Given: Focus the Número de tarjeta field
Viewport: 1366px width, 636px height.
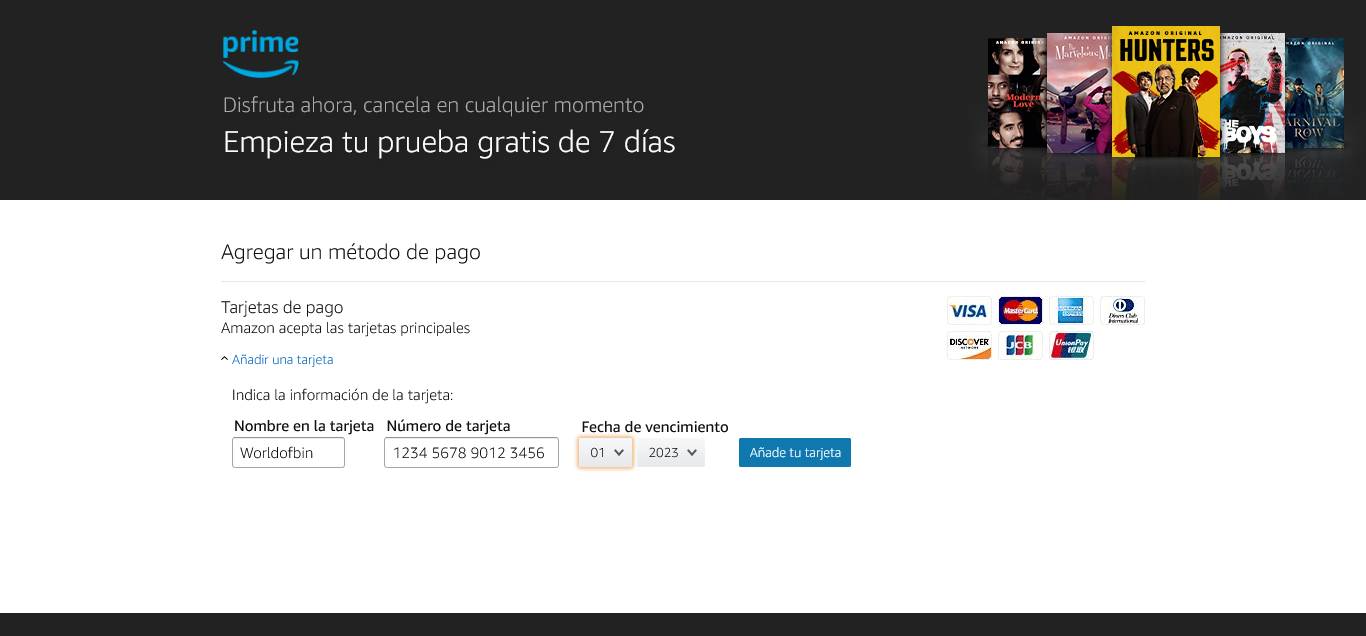Looking at the screenshot, I should coord(471,452).
